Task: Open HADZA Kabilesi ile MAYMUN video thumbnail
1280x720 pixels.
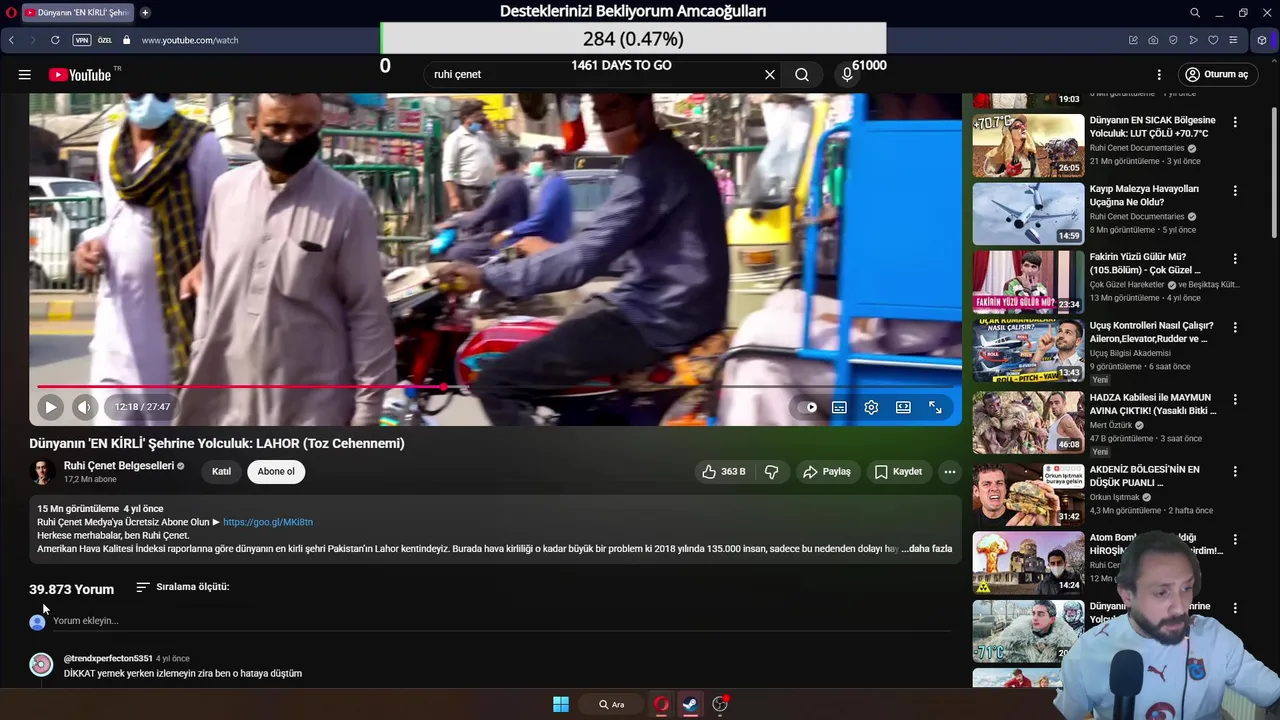Action: pyautogui.click(x=1028, y=422)
